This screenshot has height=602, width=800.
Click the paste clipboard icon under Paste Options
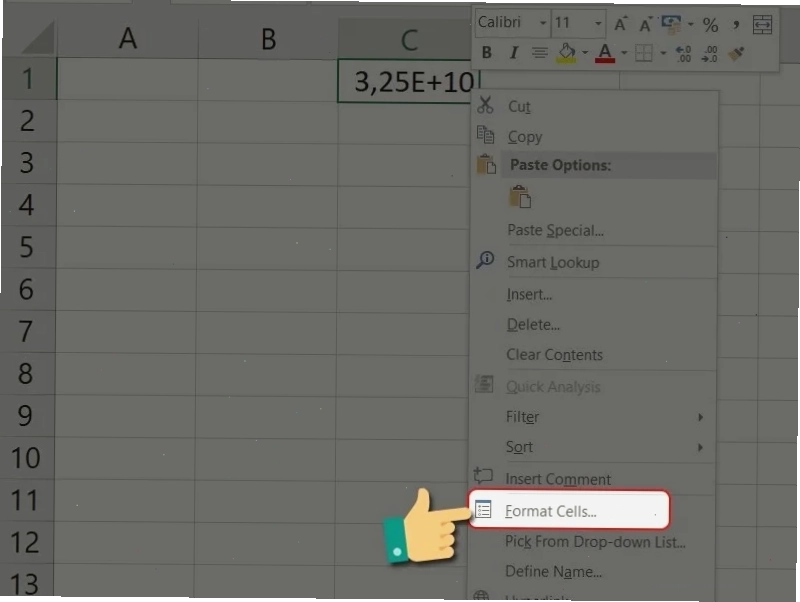520,197
